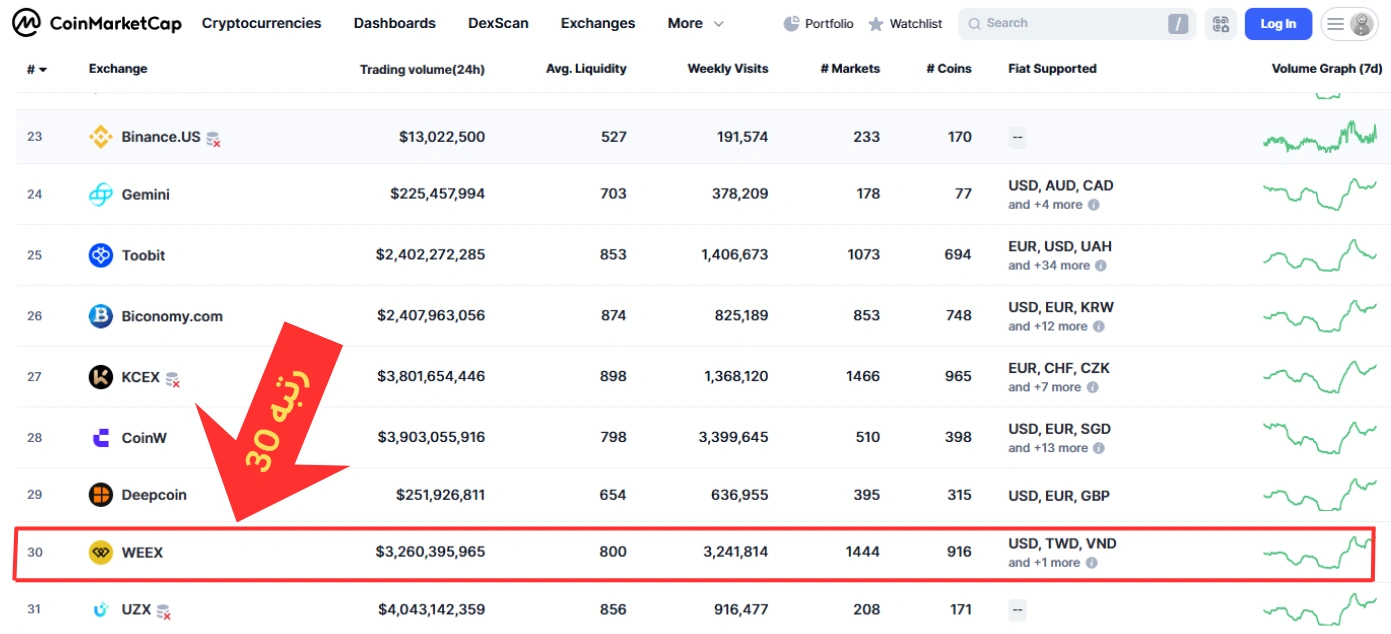Sort by # Coins column

point(949,69)
